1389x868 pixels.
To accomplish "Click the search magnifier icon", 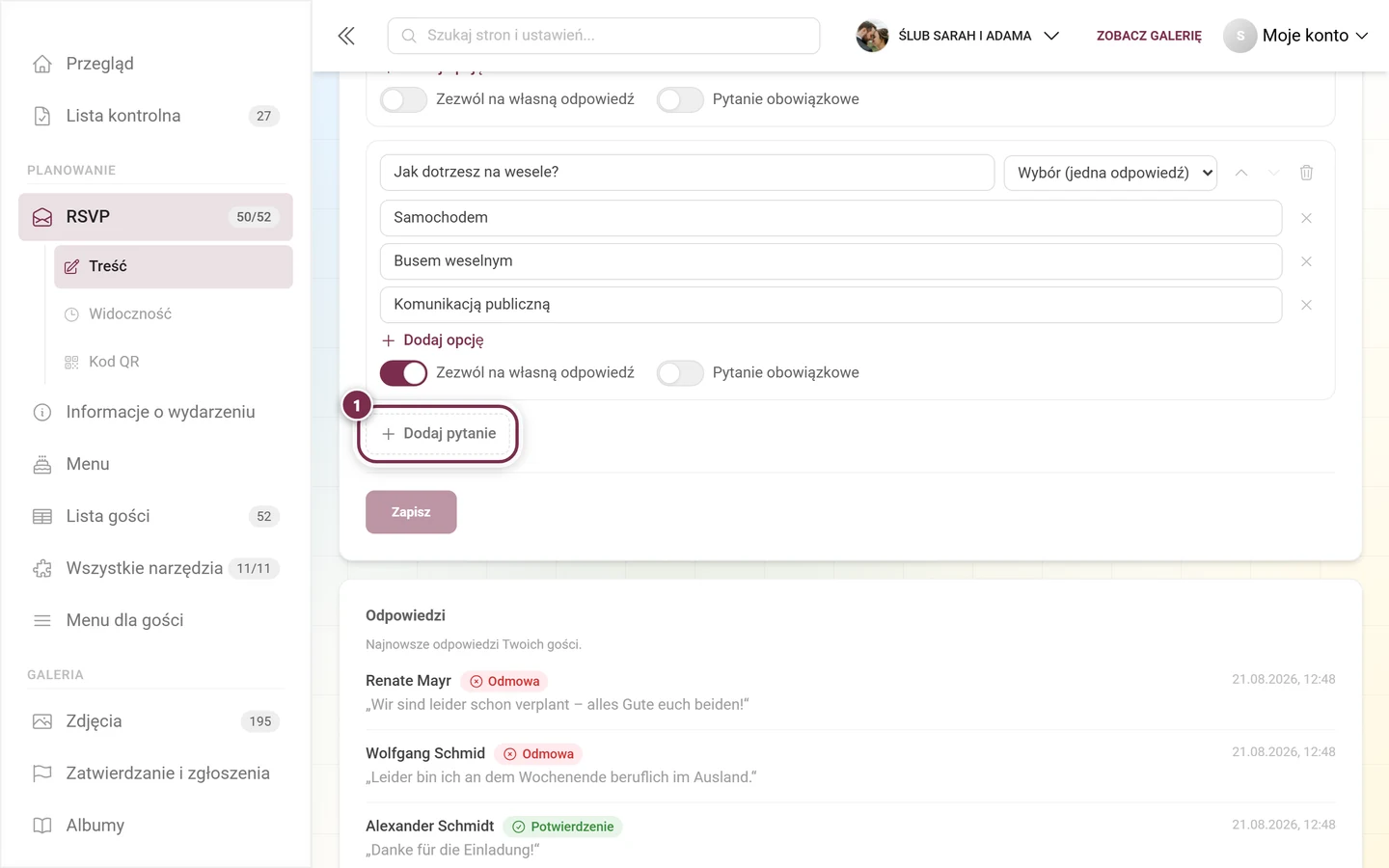I will (x=409, y=36).
